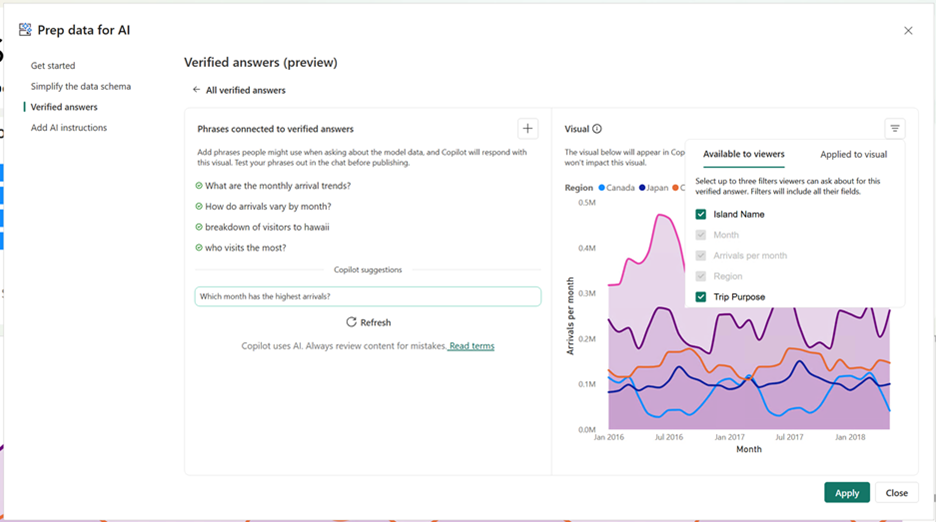
Task: Click the back arrow to all verified answers
Action: [197, 90]
